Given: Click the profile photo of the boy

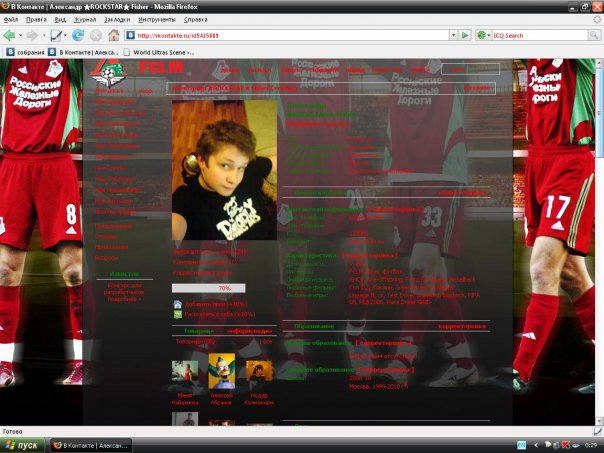Looking at the screenshot, I should (x=224, y=170).
